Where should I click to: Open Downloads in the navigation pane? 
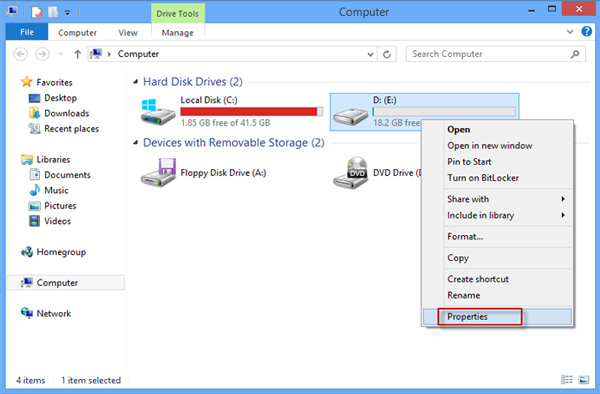59,113
